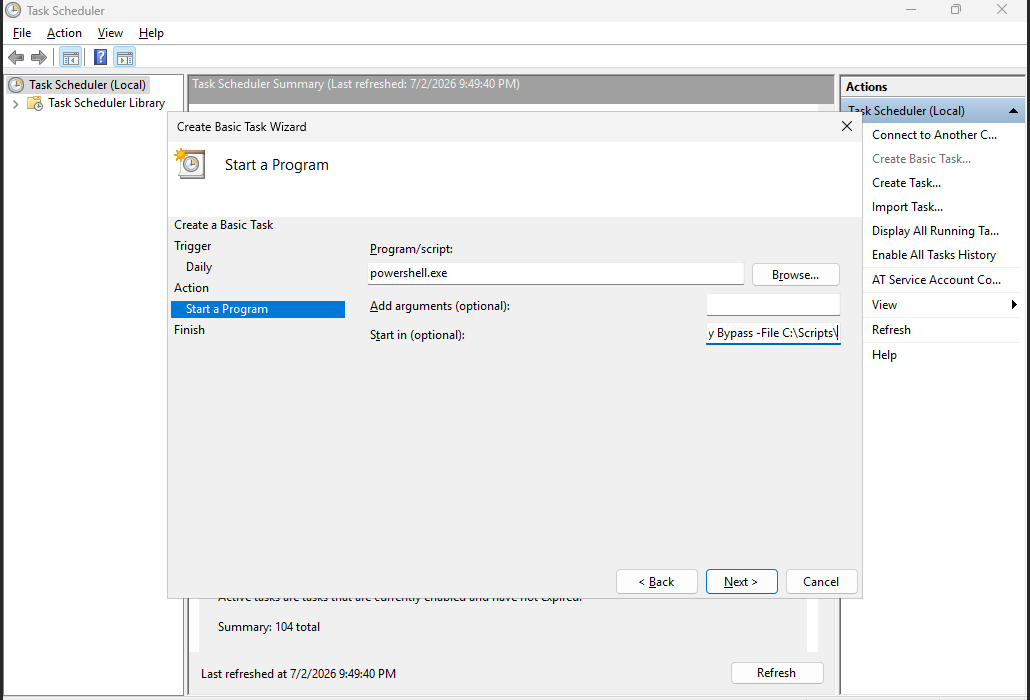The height and width of the screenshot is (700, 1030).
Task: Click Create Basic Task... in Actions pane
Action: coord(921,159)
